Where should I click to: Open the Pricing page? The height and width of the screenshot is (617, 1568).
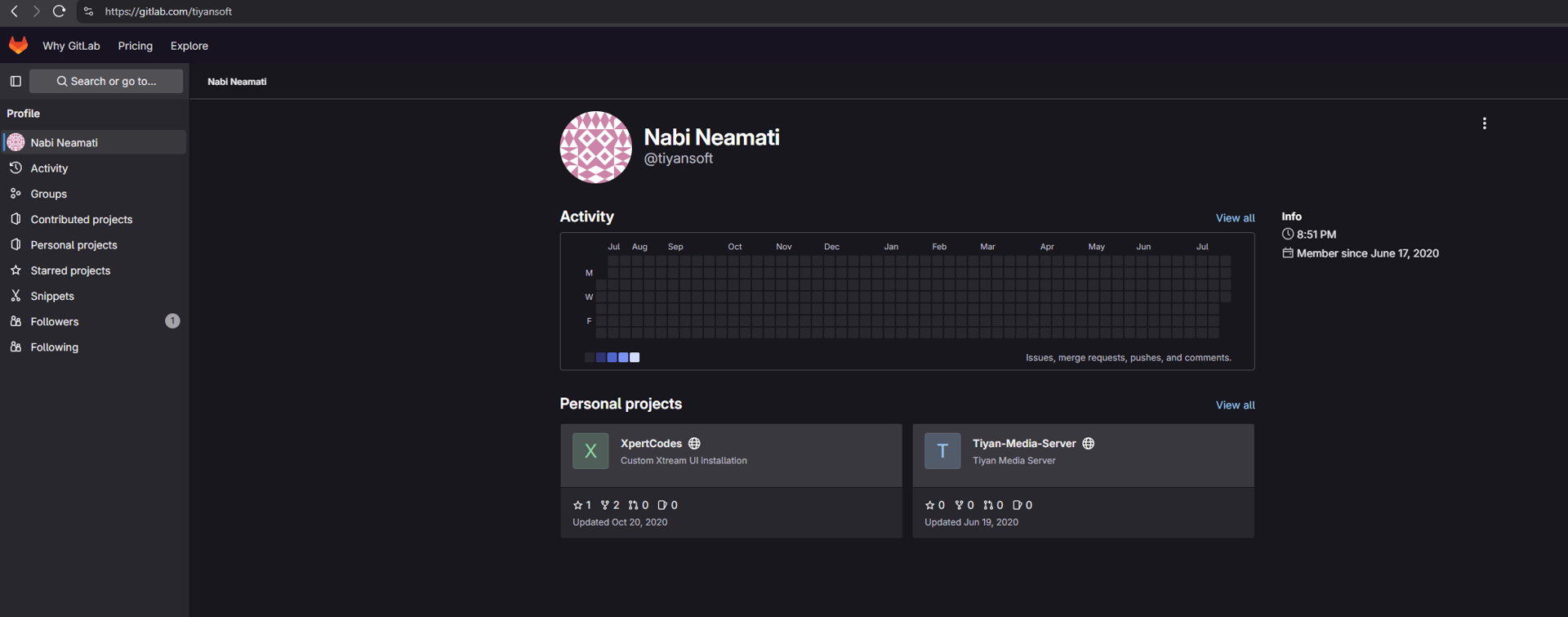point(135,46)
